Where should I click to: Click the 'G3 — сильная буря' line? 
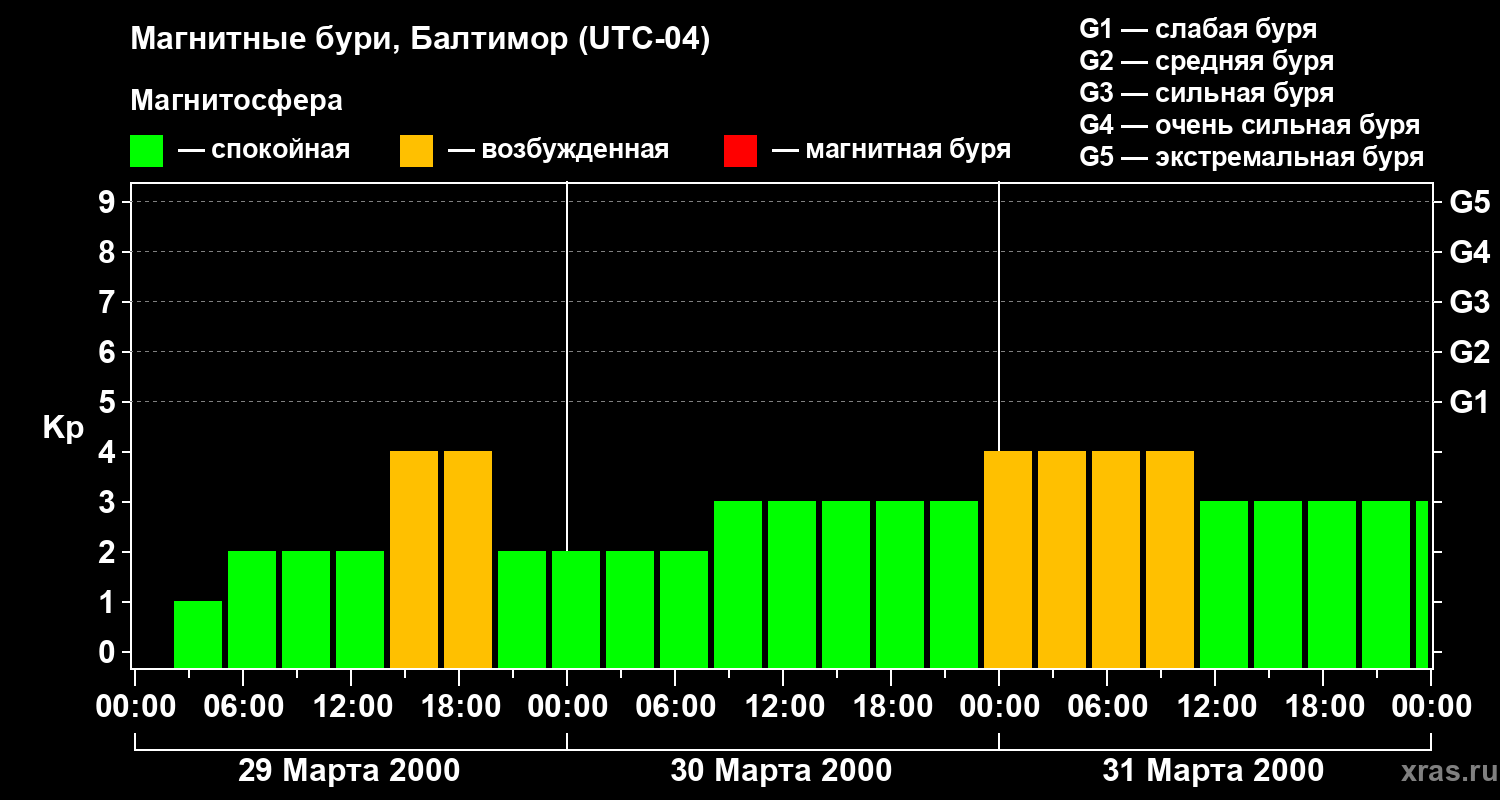pyautogui.click(x=1206, y=93)
